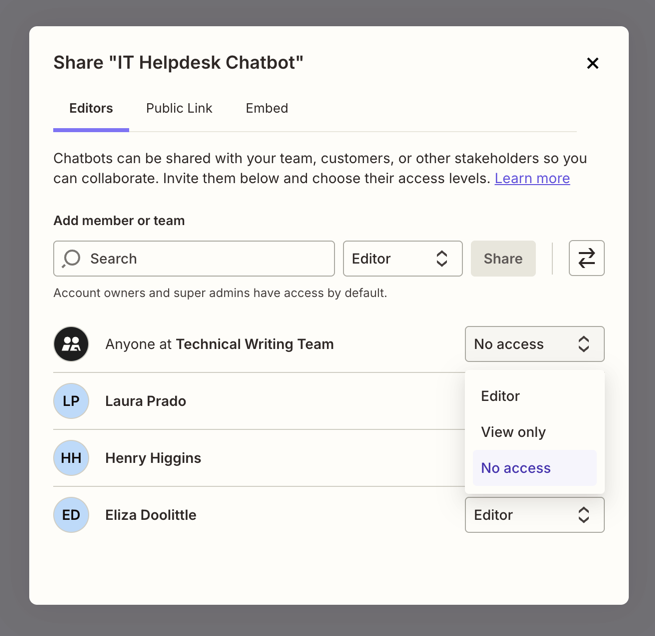The width and height of the screenshot is (655, 636).
Task: Open the Embed tab
Action: (267, 108)
